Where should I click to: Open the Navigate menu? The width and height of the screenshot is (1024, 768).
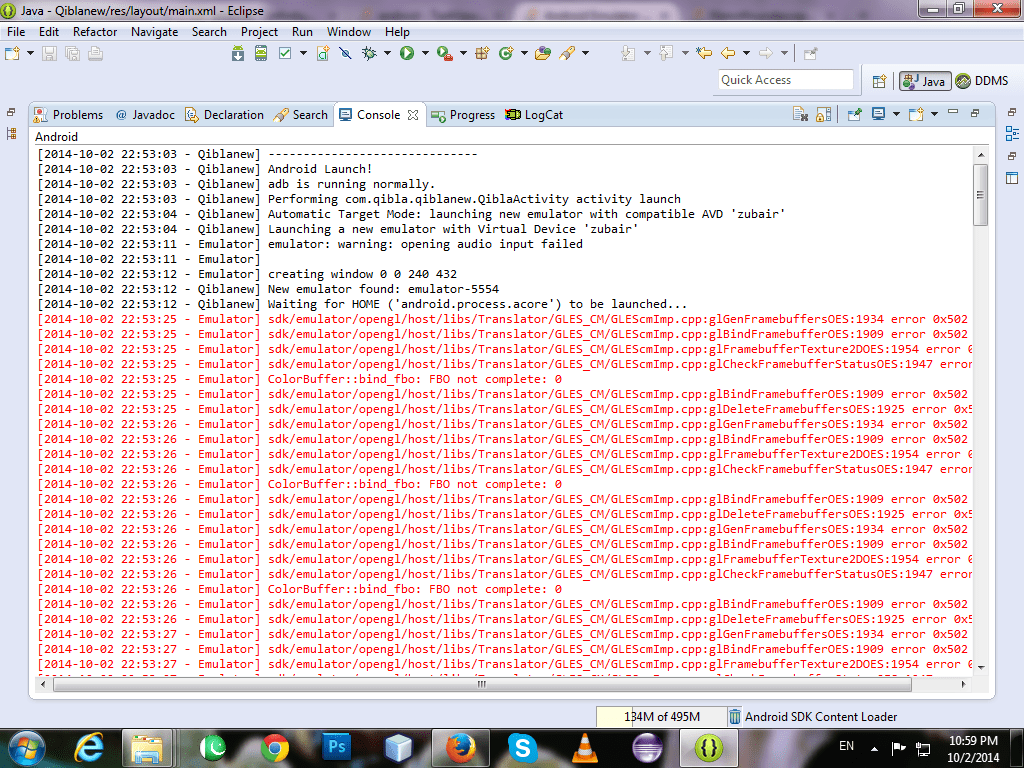click(154, 31)
